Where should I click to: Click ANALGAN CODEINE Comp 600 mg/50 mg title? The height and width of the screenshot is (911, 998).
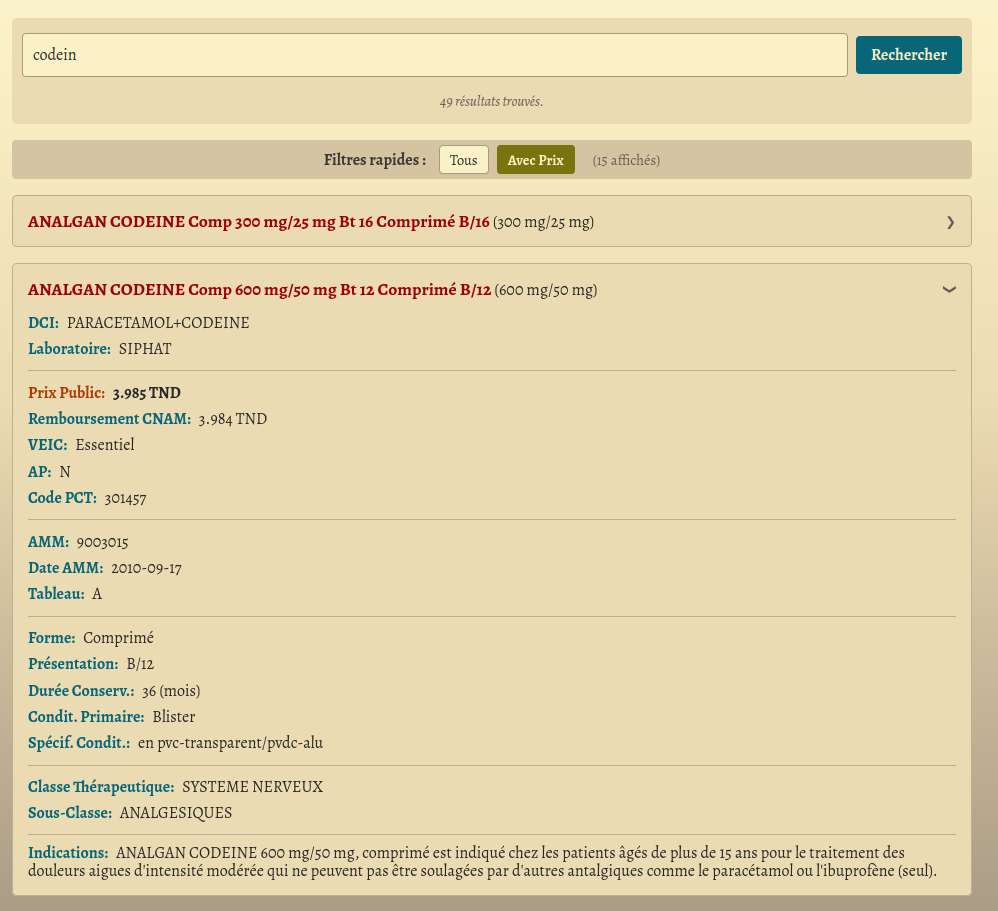[x=260, y=290]
